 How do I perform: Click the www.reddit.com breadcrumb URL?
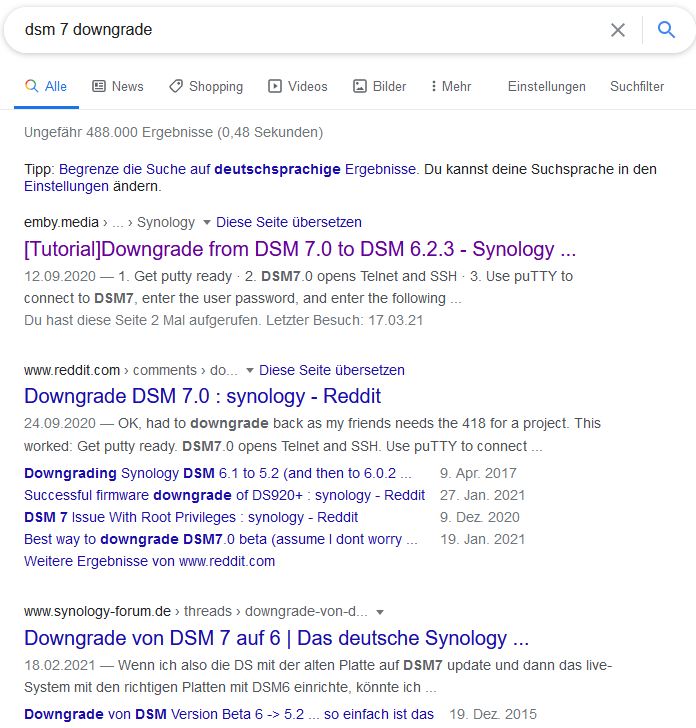pos(72,370)
